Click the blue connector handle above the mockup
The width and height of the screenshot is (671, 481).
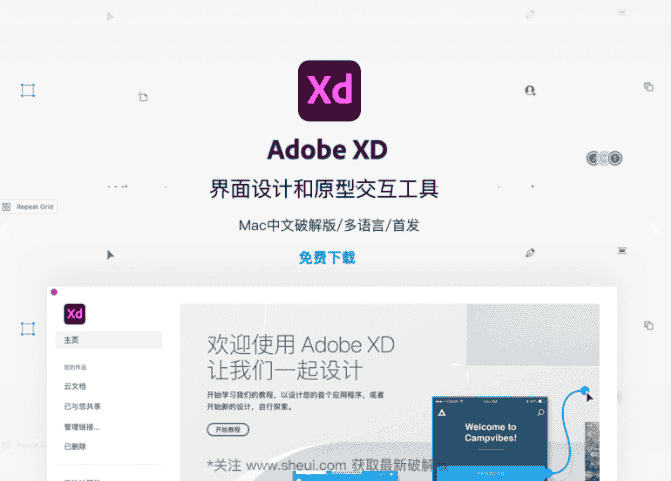click(x=585, y=390)
